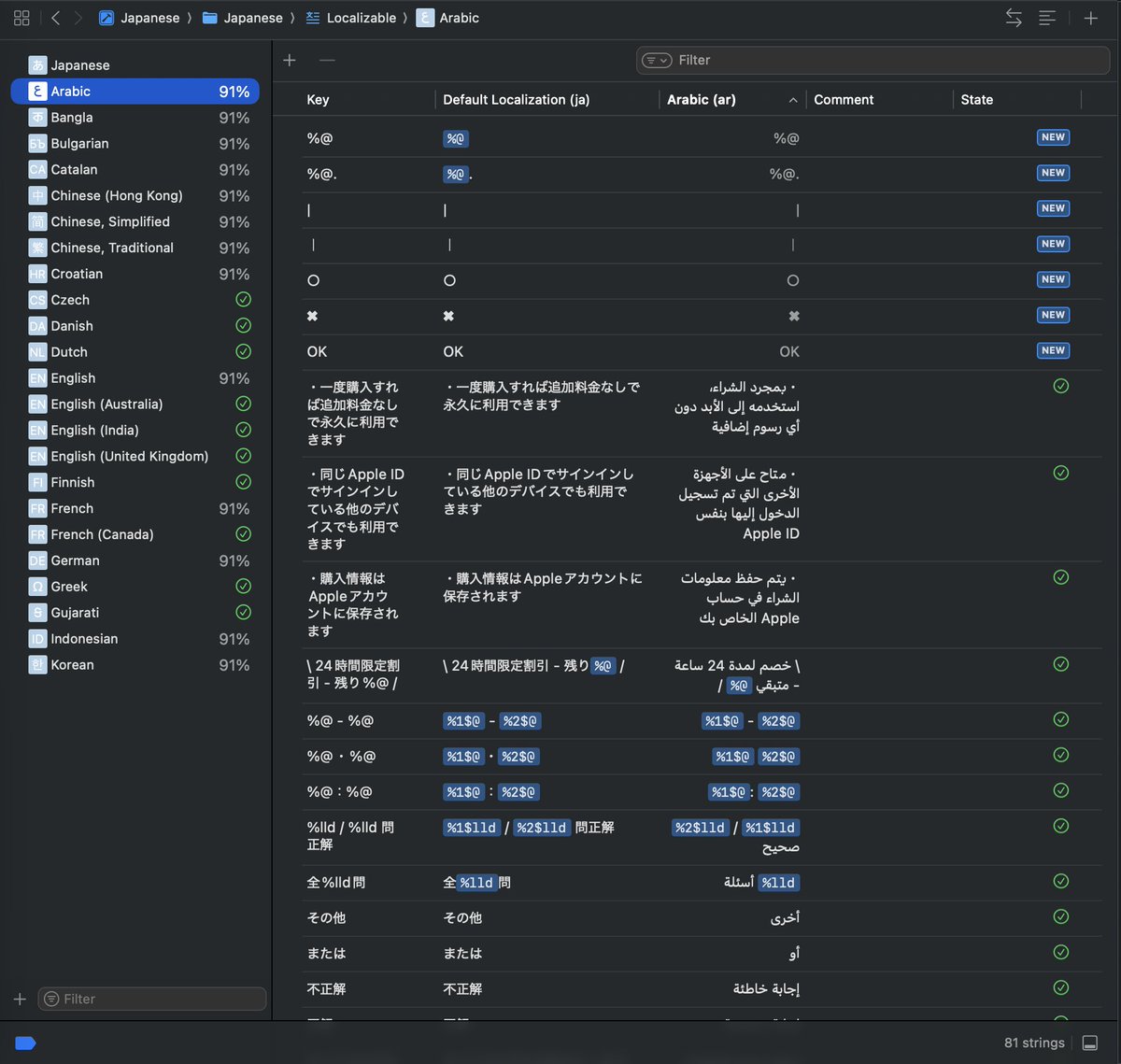Click the %1$lld token in 問正解 Japanese cell
Screen dimensions: 1121x1064
pos(472,828)
